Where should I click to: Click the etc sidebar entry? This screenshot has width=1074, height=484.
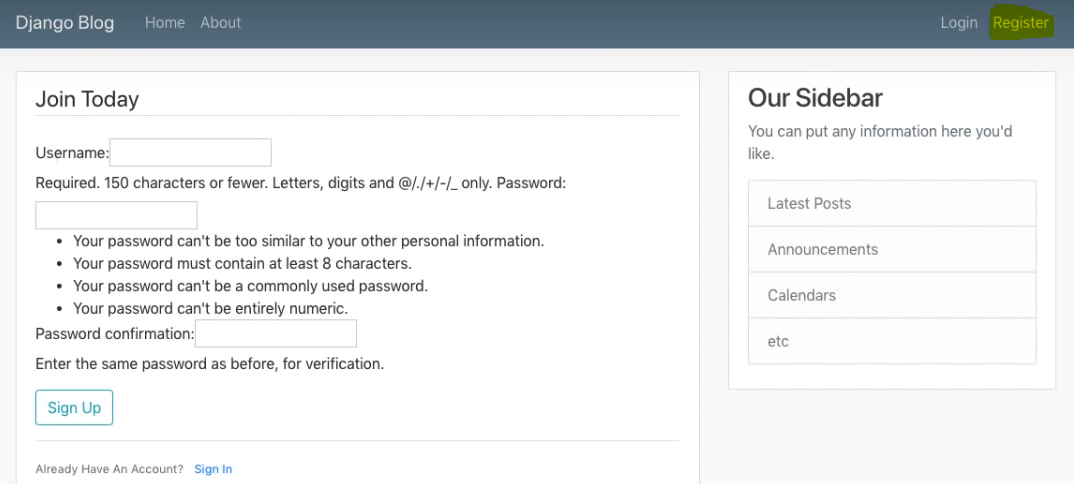pyautogui.click(x=778, y=341)
